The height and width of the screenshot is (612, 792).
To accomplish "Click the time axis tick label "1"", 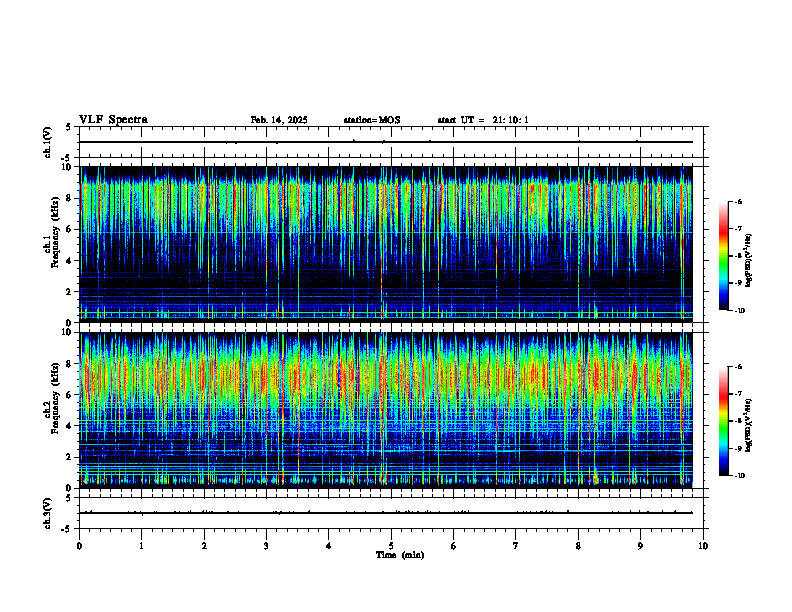I will click(141, 546).
